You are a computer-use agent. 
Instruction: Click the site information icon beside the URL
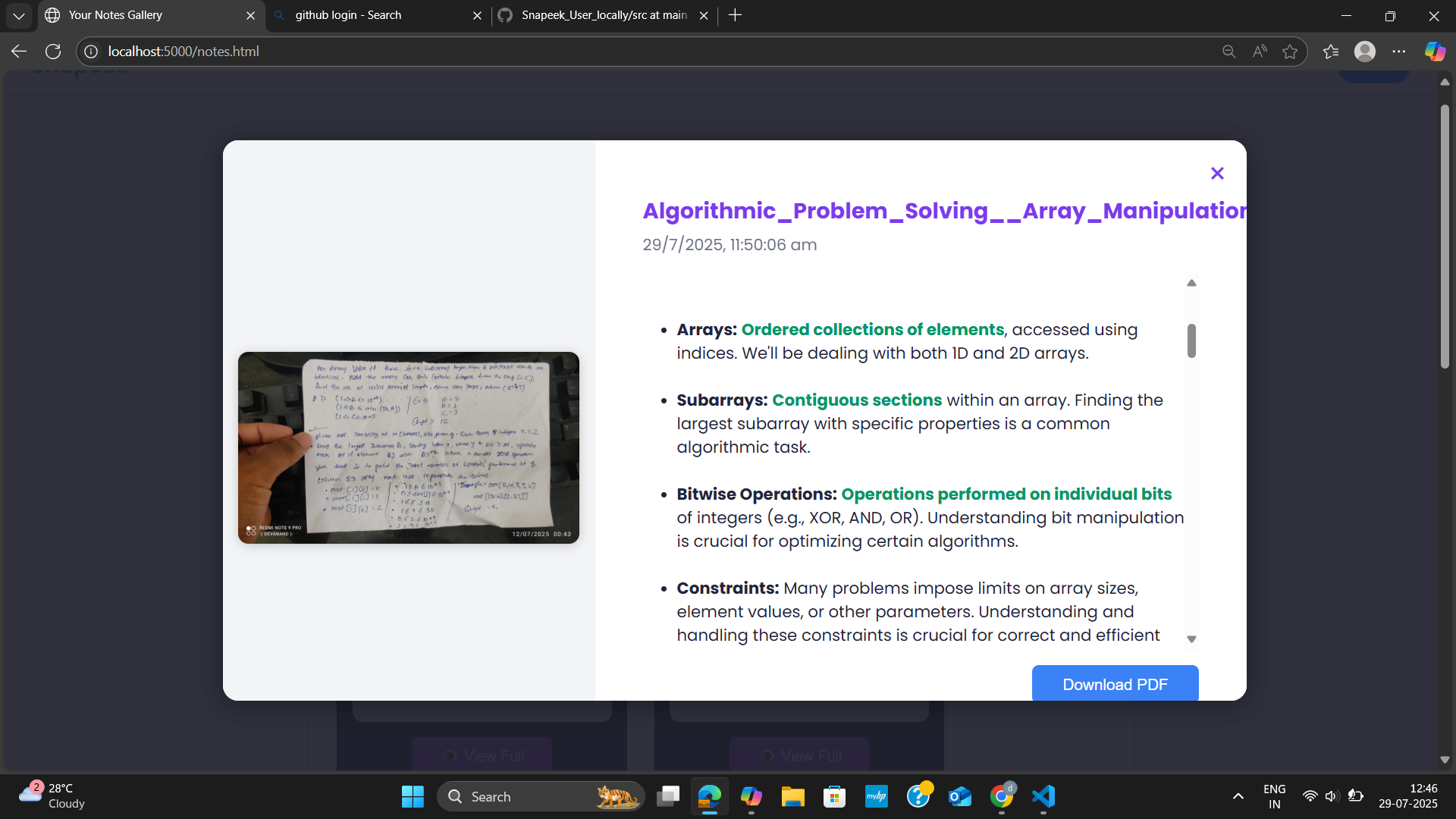[90, 51]
